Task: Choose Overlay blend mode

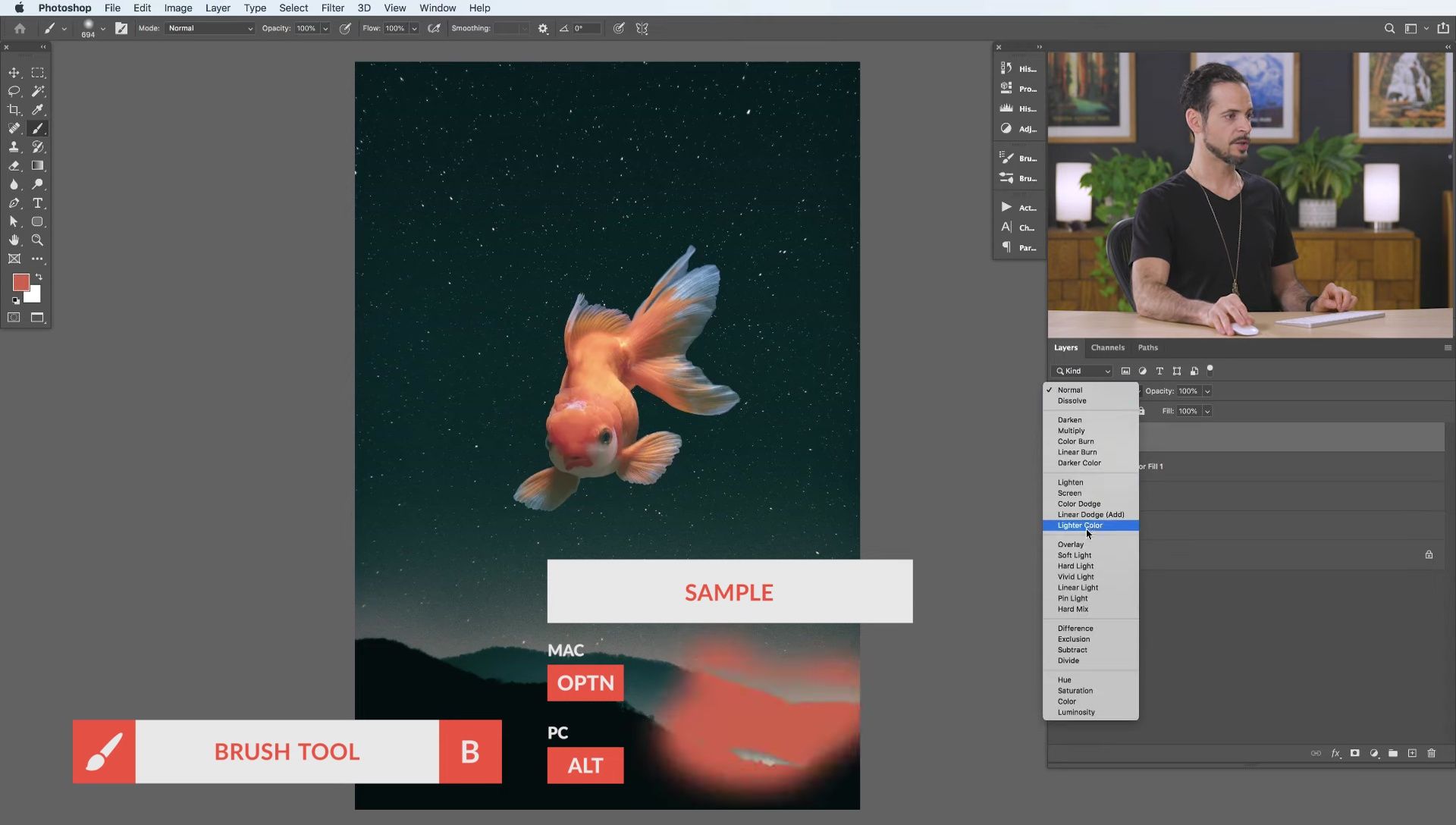Action: (x=1090, y=544)
